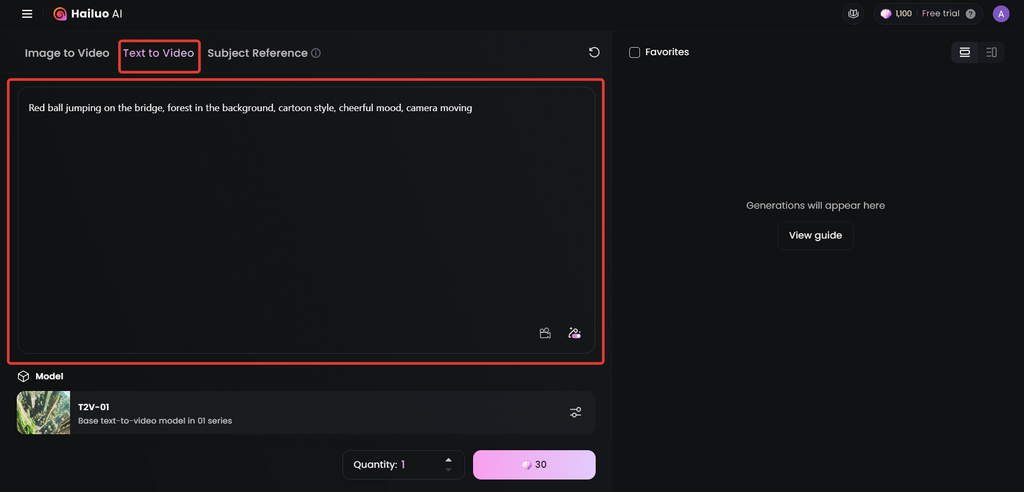Open the hamburger menu
Viewport: 1024px width, 492px height.
(27, 14)
